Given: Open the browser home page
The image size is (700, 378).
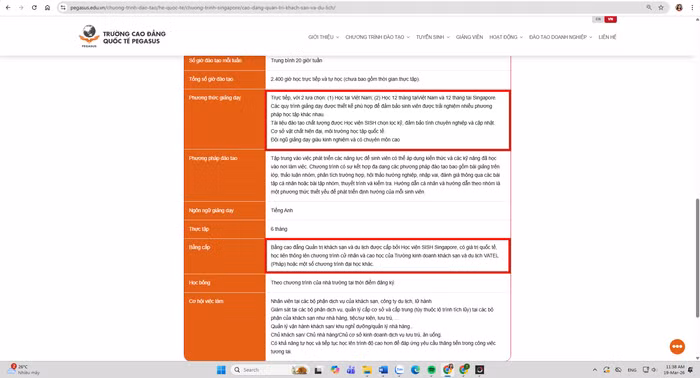Looking at the screenshot, I should coord(47,8).
